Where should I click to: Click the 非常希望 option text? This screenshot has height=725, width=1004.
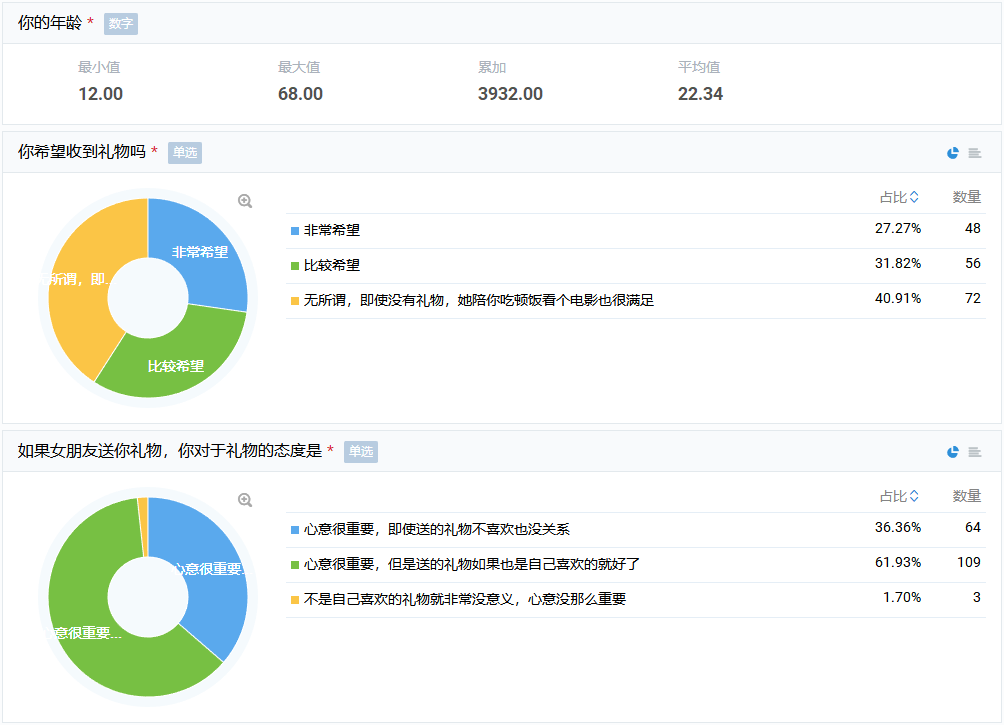tap(332, 230)
